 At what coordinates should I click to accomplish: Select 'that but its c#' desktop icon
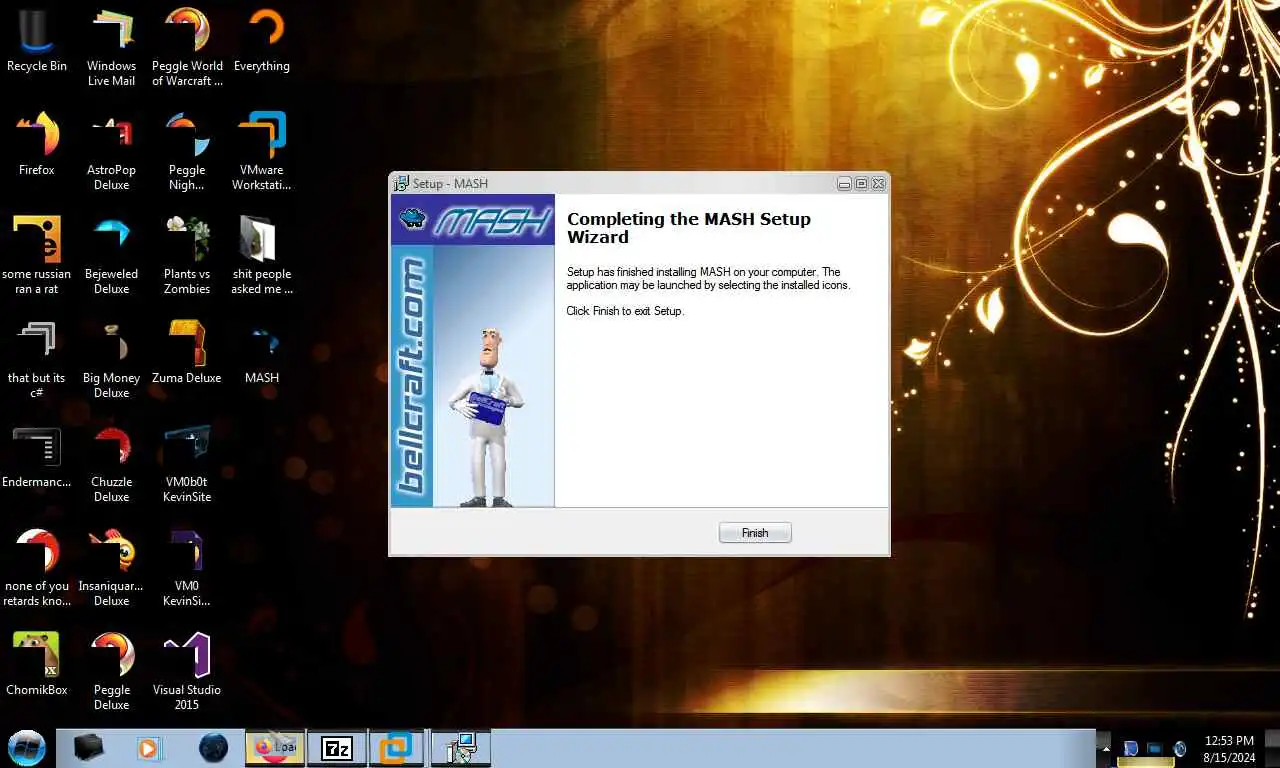pos(37,360)
